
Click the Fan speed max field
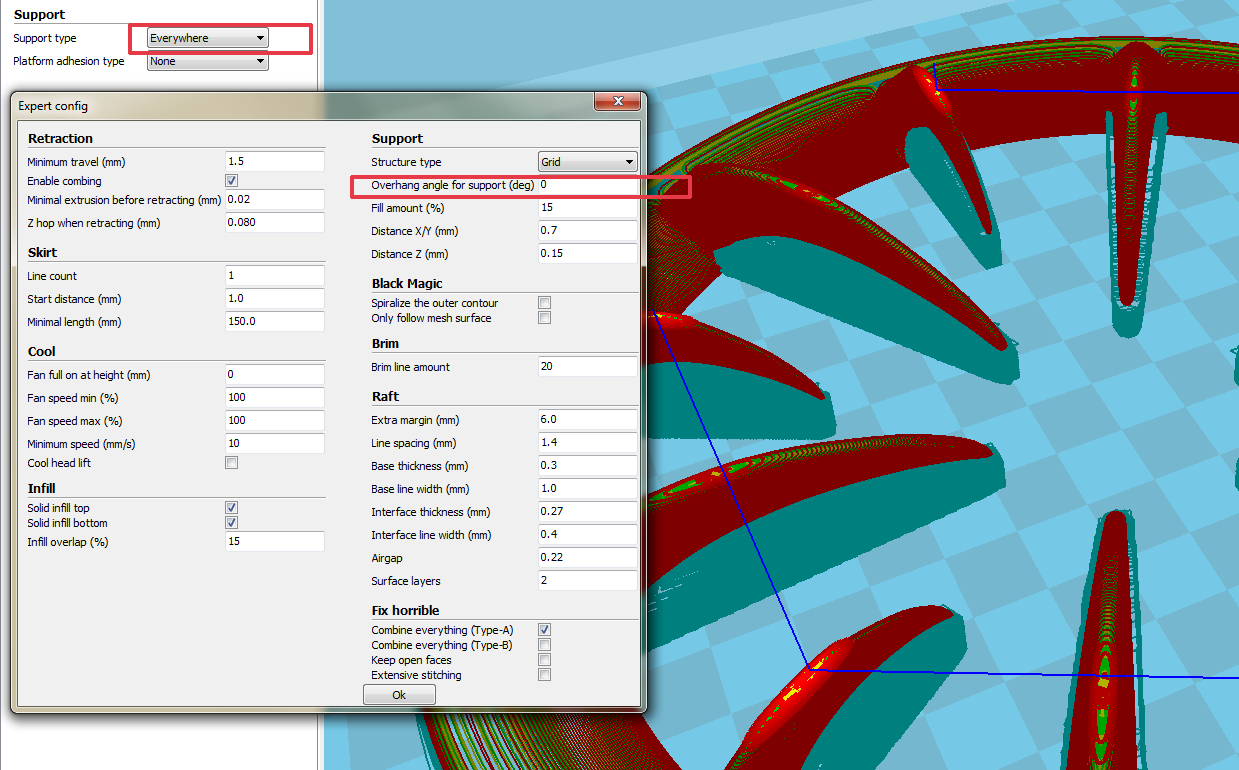[x=275, y=421]
